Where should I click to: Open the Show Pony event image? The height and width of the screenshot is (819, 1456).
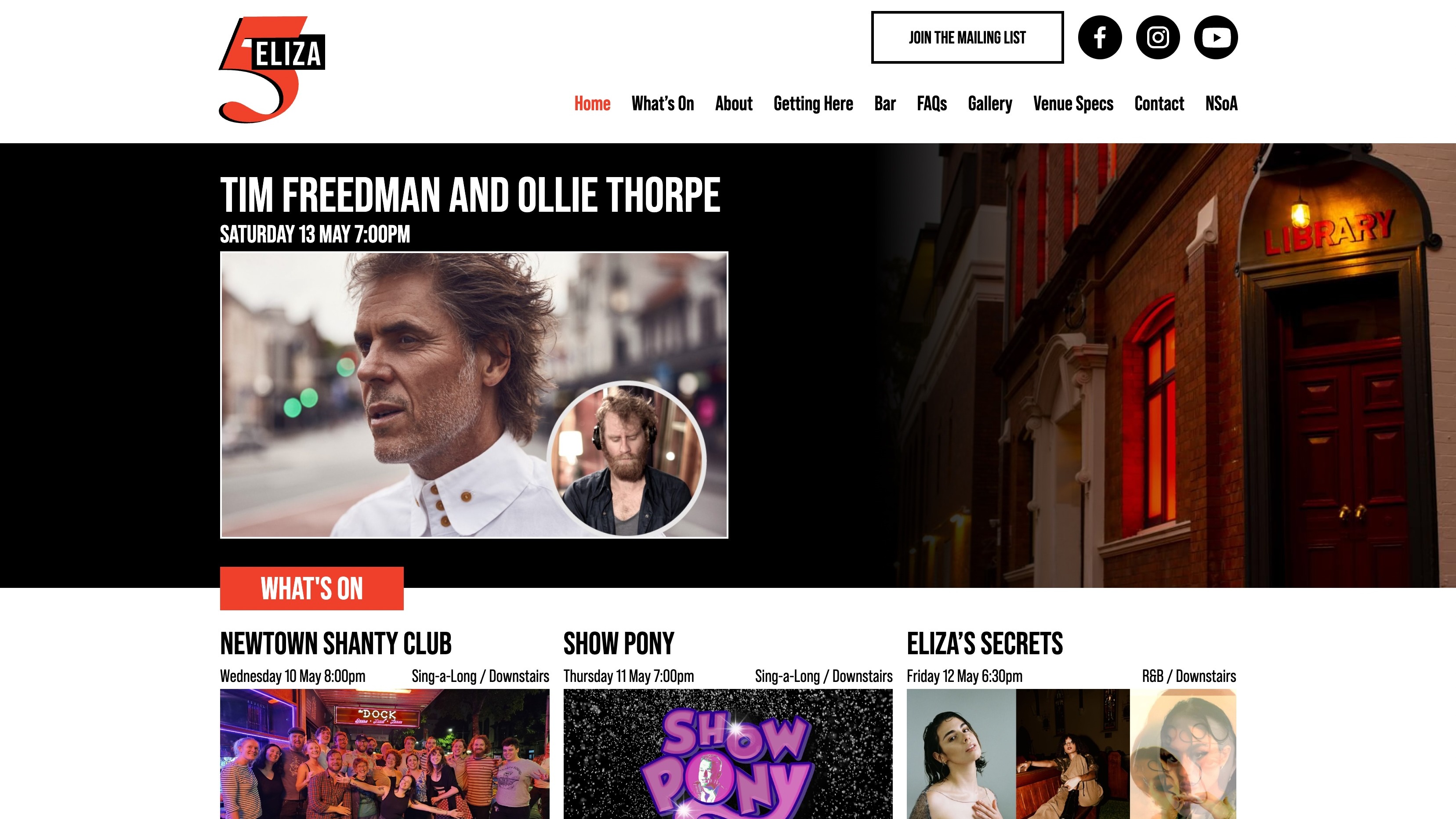tap(728, 754)
